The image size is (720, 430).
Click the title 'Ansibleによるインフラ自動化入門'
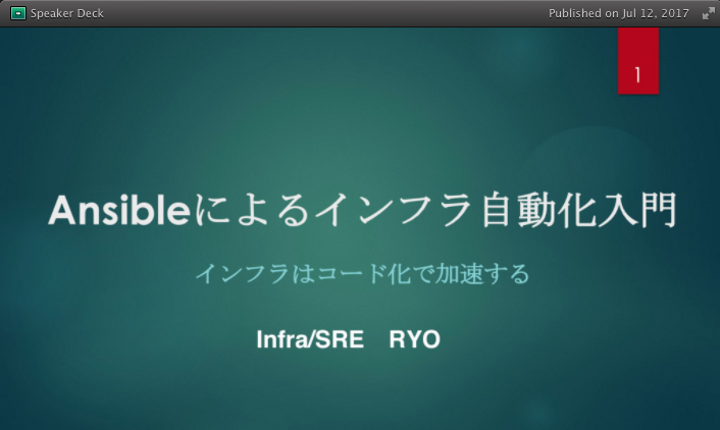[363, 210]
